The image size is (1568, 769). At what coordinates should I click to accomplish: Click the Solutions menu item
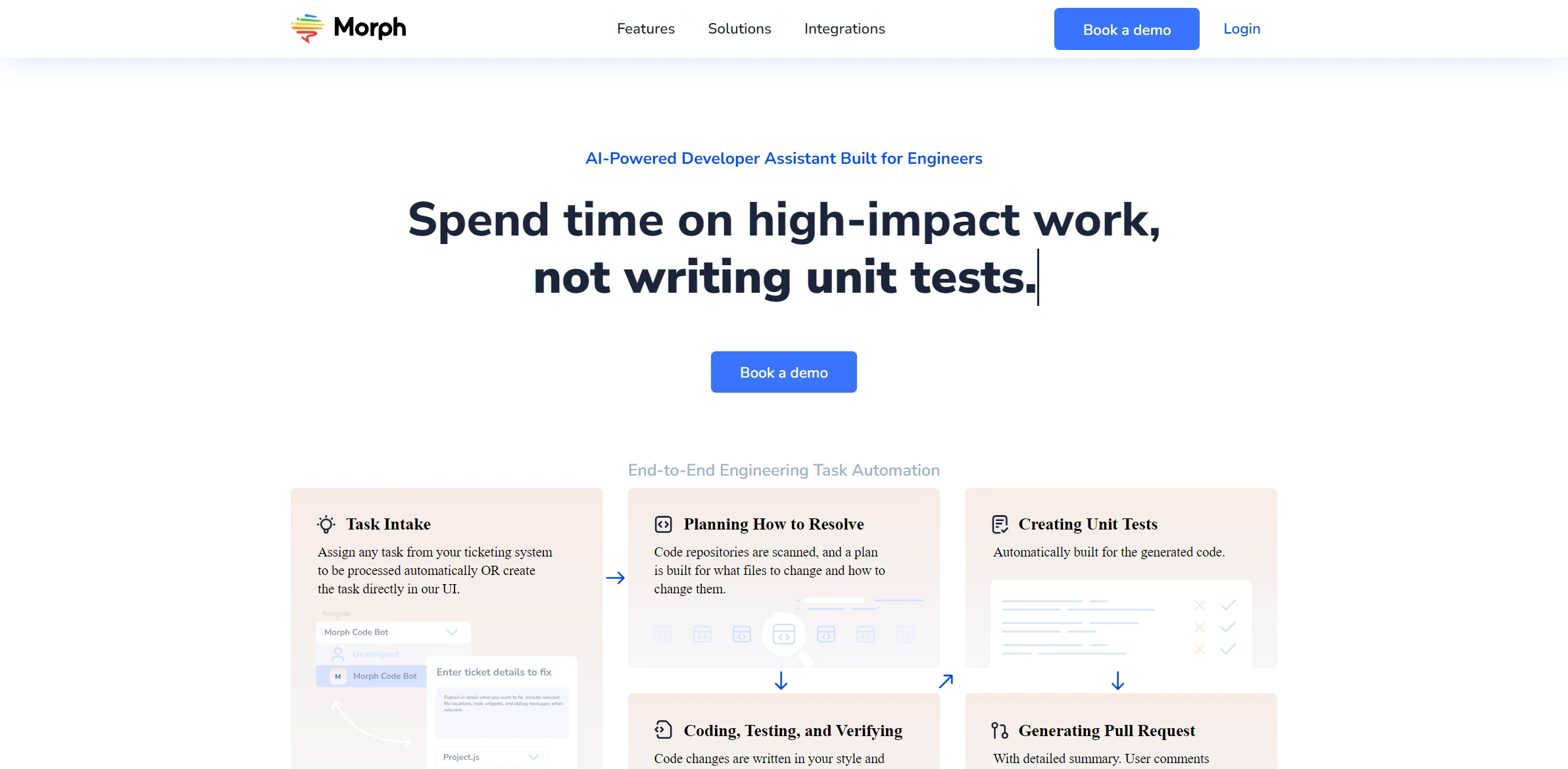pos(739,28)
